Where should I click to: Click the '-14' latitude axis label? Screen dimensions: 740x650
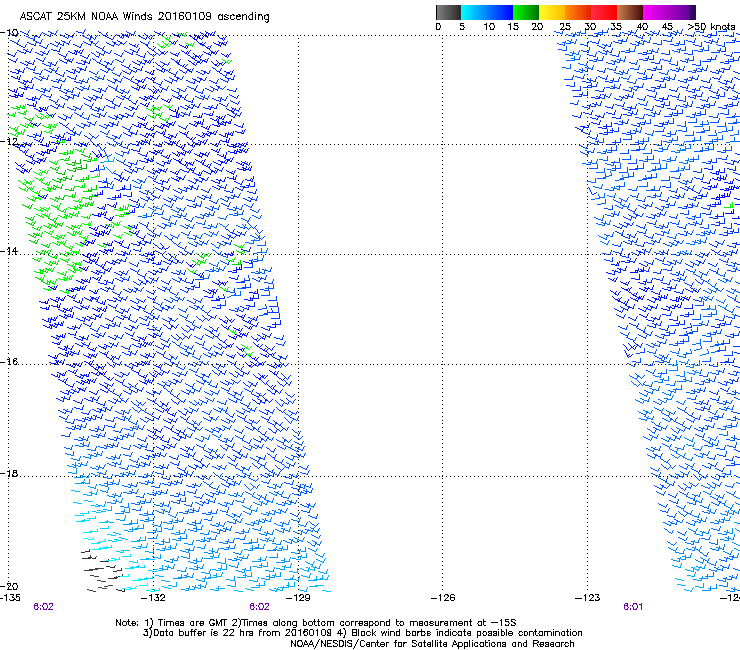[9, 251]
